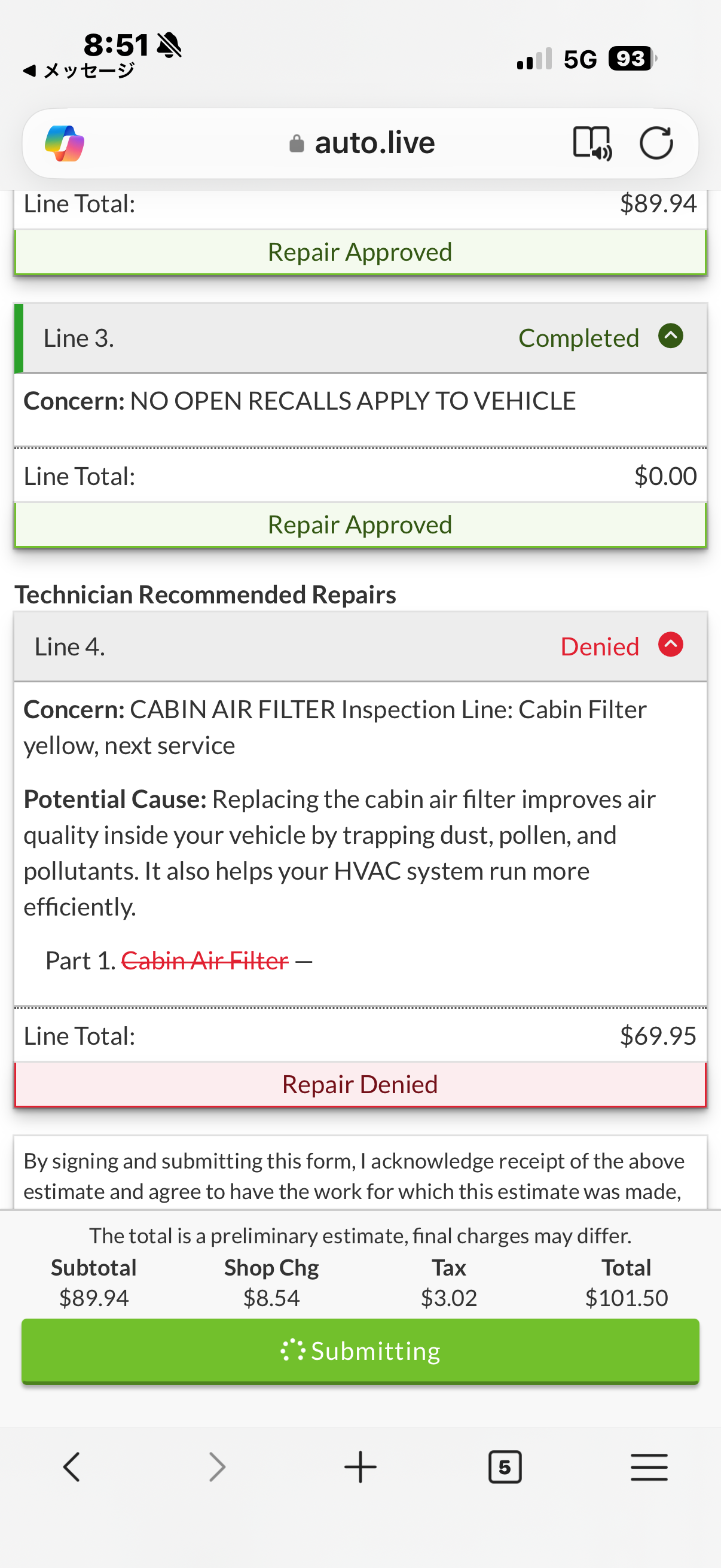Image resolution: width=721 pixels, height=1568 pixels.
Task: Tap the Denied status label on Line 4
Action: [599, 646]
